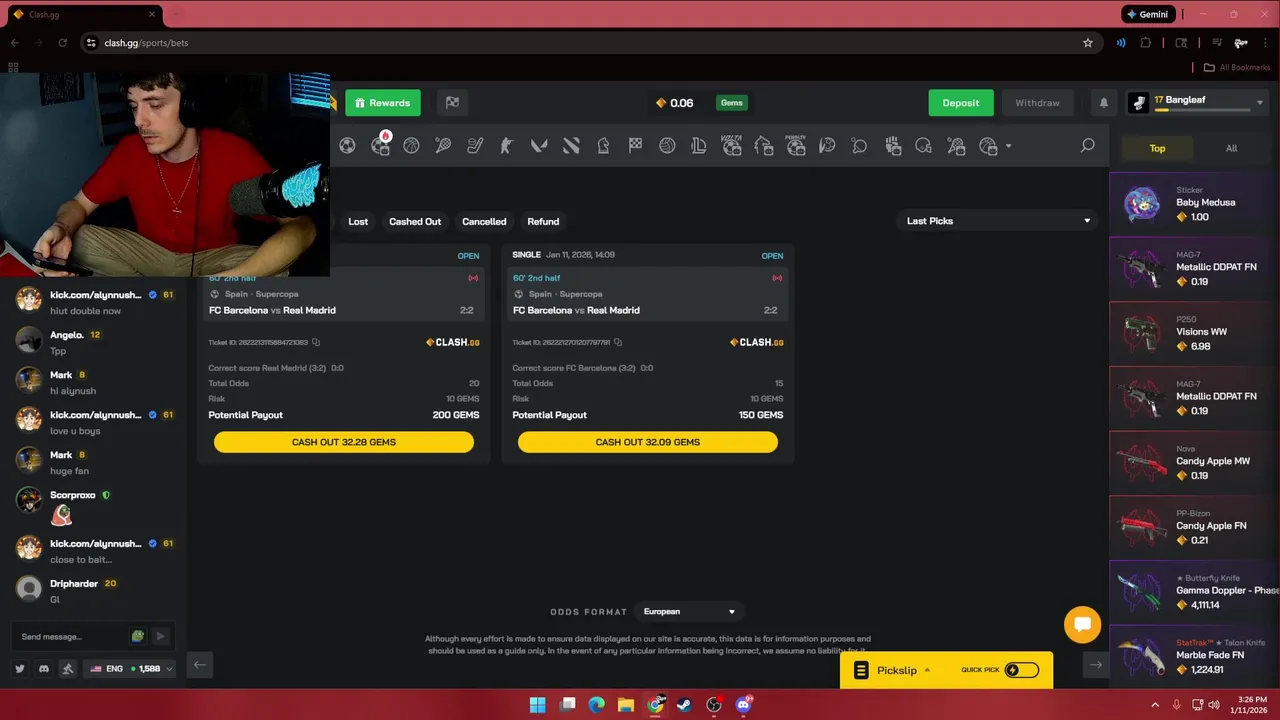Select the Butterfly Knife Gamma Doppler item

click(x=1194, y=591)
